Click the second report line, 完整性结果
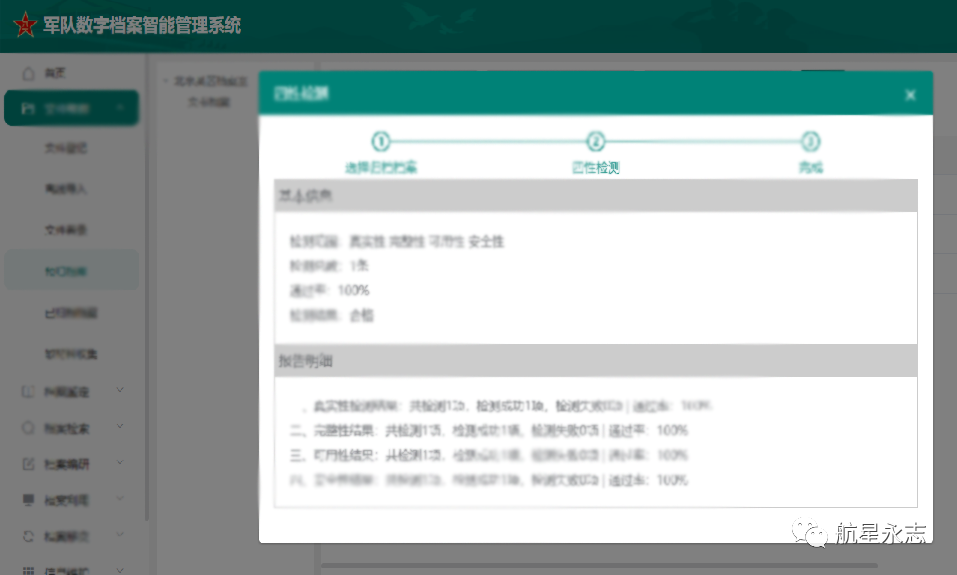Viewport: 957px width, 575px height. click(489, 431)
